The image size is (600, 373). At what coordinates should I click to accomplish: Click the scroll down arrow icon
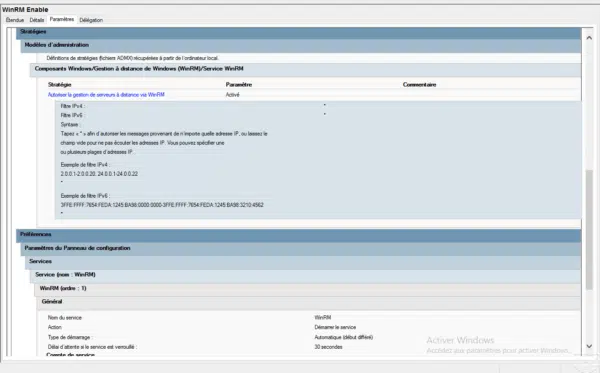tap(589, 346)
